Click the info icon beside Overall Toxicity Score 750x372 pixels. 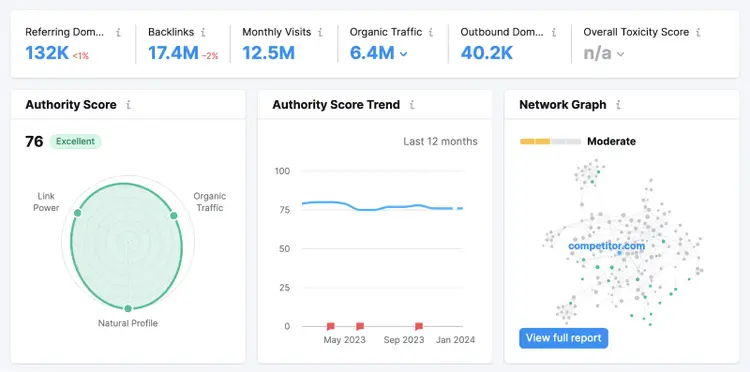(x=698, y=33)
